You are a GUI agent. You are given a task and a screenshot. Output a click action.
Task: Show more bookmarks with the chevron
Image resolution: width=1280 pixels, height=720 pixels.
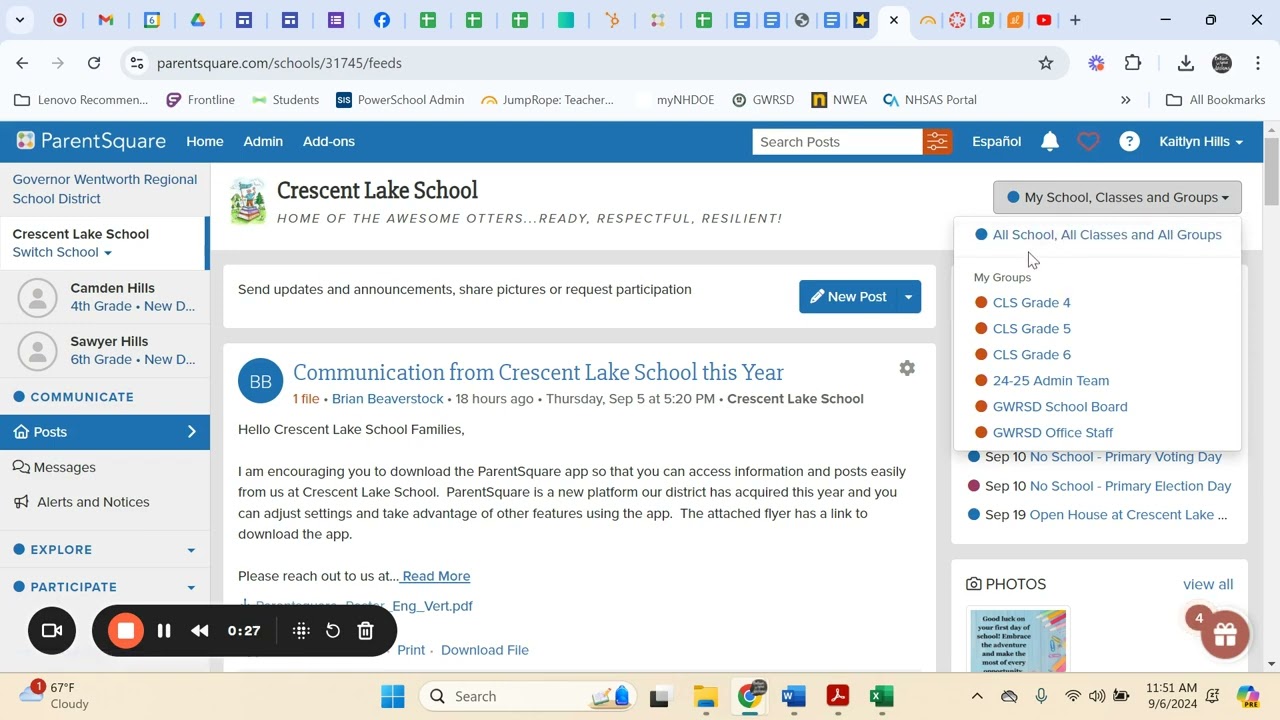click(x=1126, y=100)
